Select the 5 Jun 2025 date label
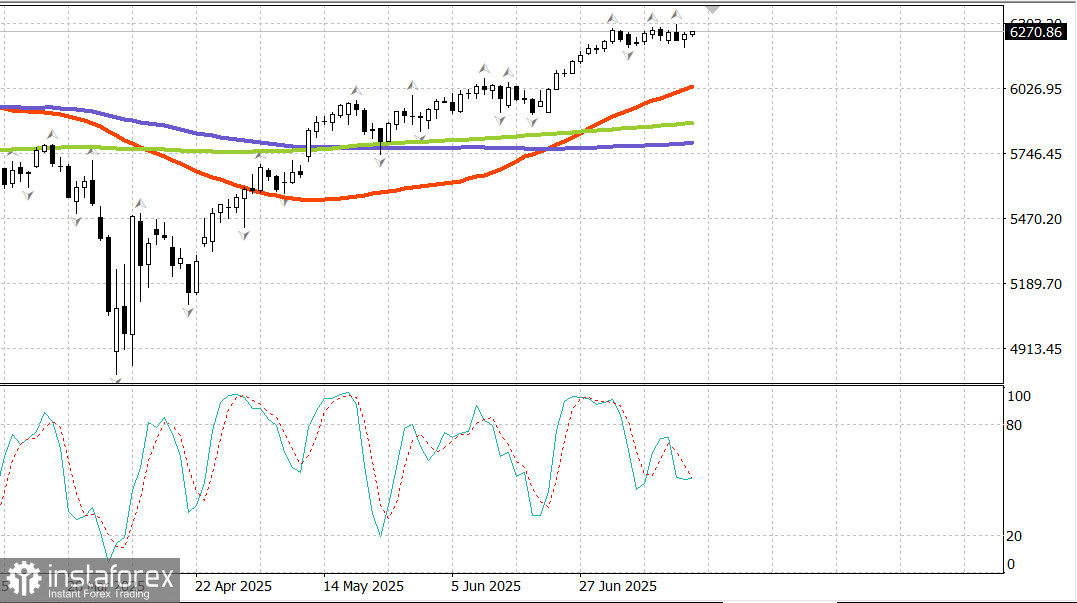Viewport: 1077px width, 603px height. click(x=486, y=586)
